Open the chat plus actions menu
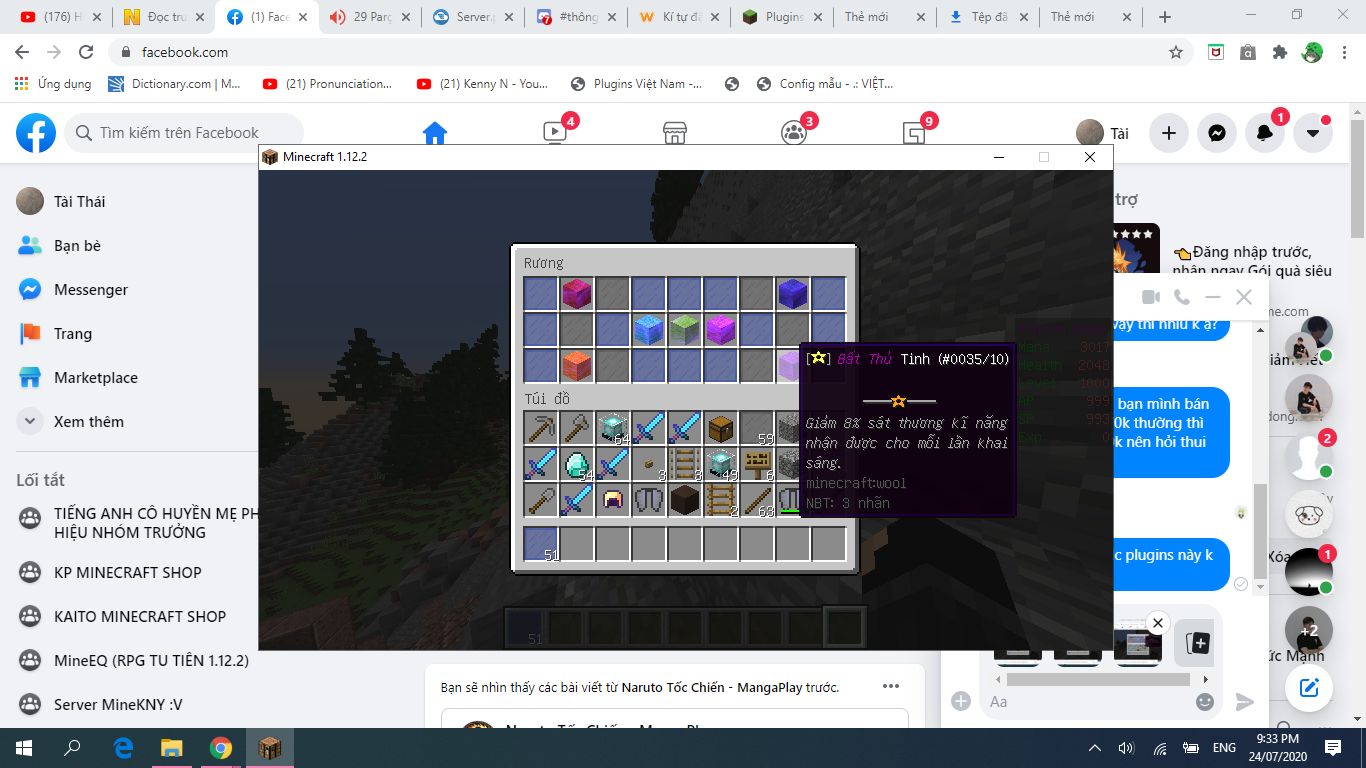This screenshot has height=768, width=1366. (961, 701)
